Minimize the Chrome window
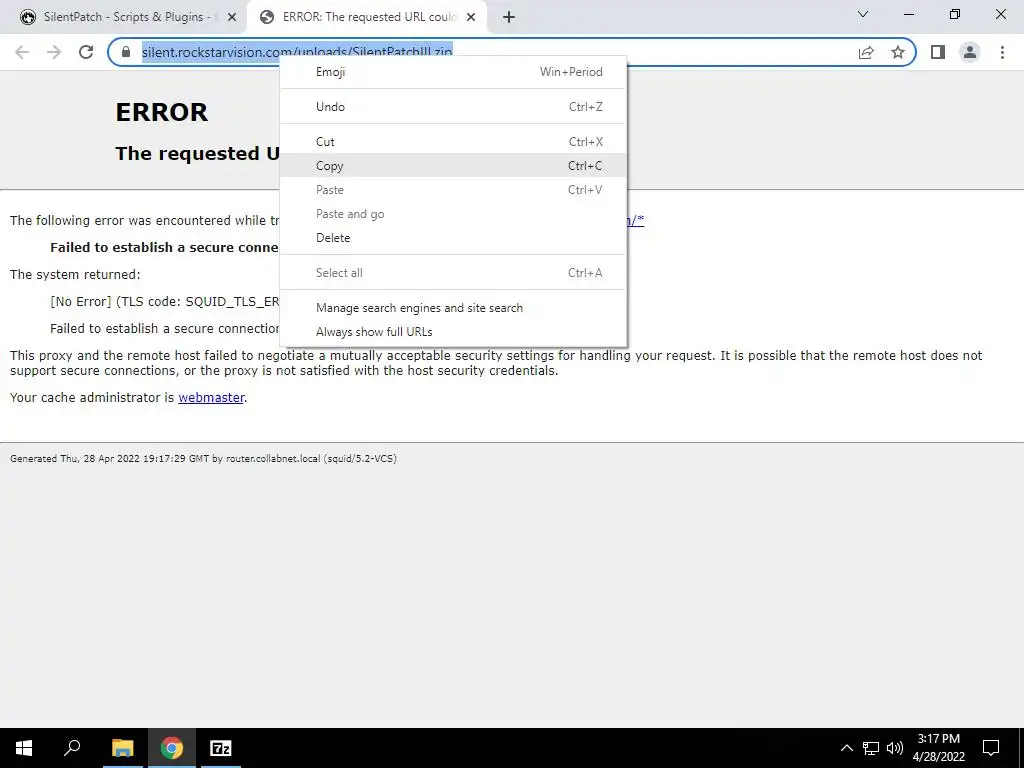This screenshot has width=1024, height=768. (909, 14)
